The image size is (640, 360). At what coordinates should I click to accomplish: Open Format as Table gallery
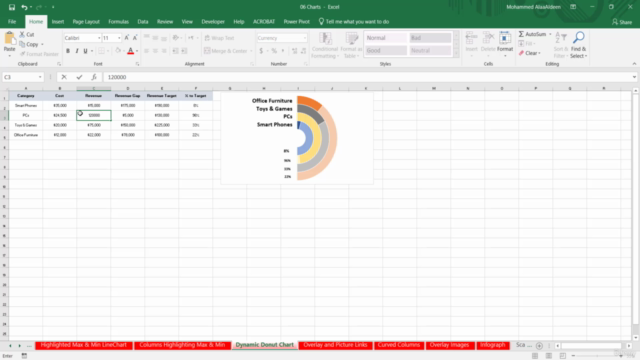click(352, 45)
